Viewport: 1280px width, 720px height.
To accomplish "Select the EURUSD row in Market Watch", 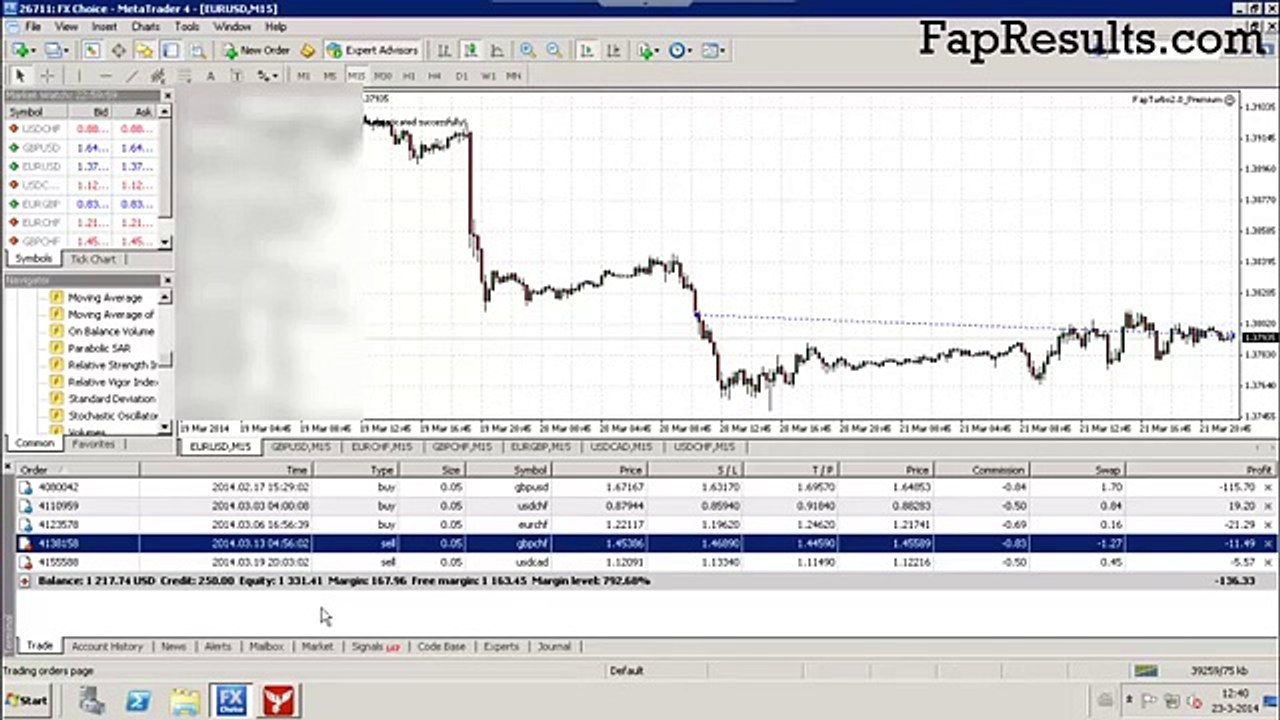I will point(81,167).
